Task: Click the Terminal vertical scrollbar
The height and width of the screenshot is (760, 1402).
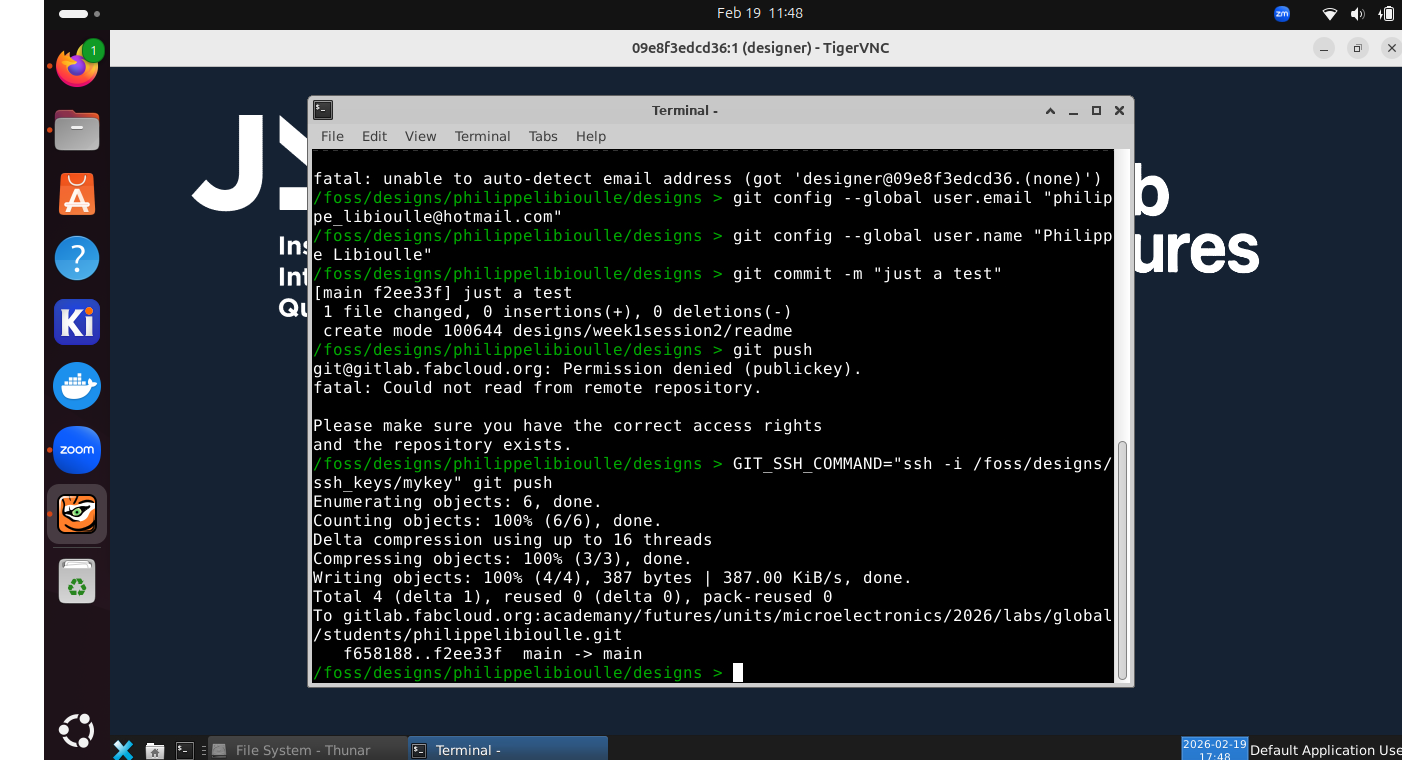Action: coord(1122,560)
